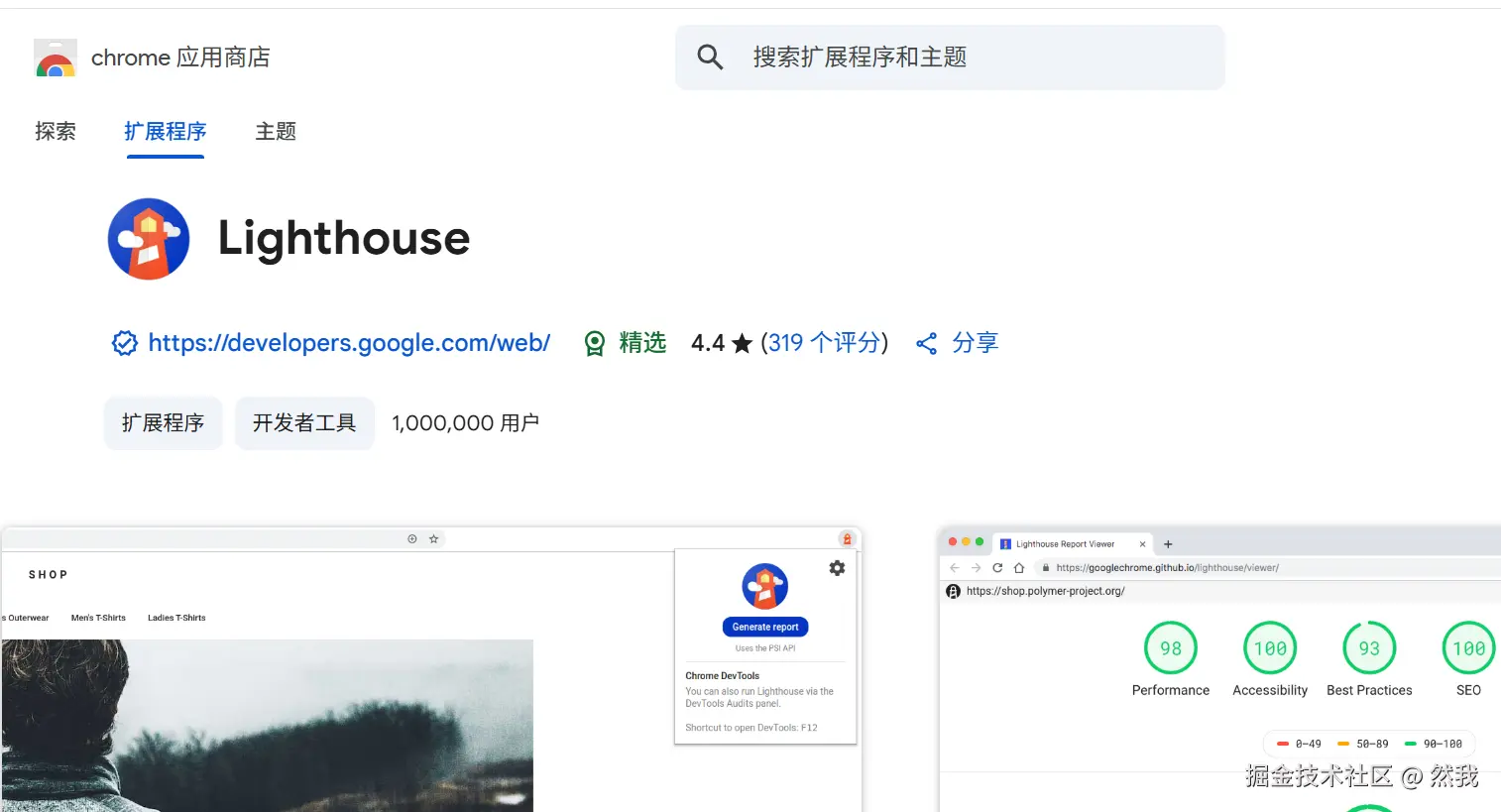Viewport: 1501px width, 812px height.
Task: Click the 1,000,000 用户 text
Action: pos(466,423)
